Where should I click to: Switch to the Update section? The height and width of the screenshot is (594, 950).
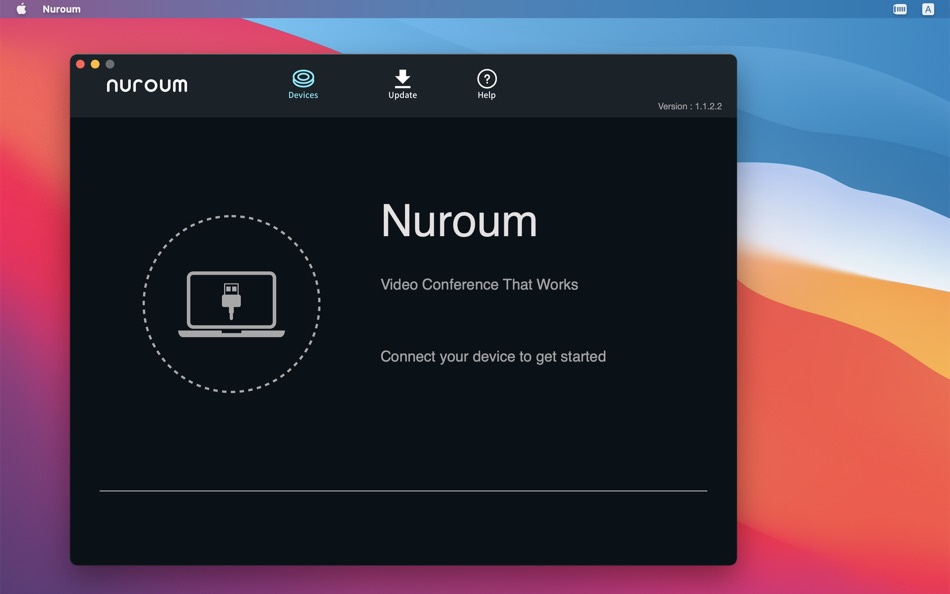[402, 83]
